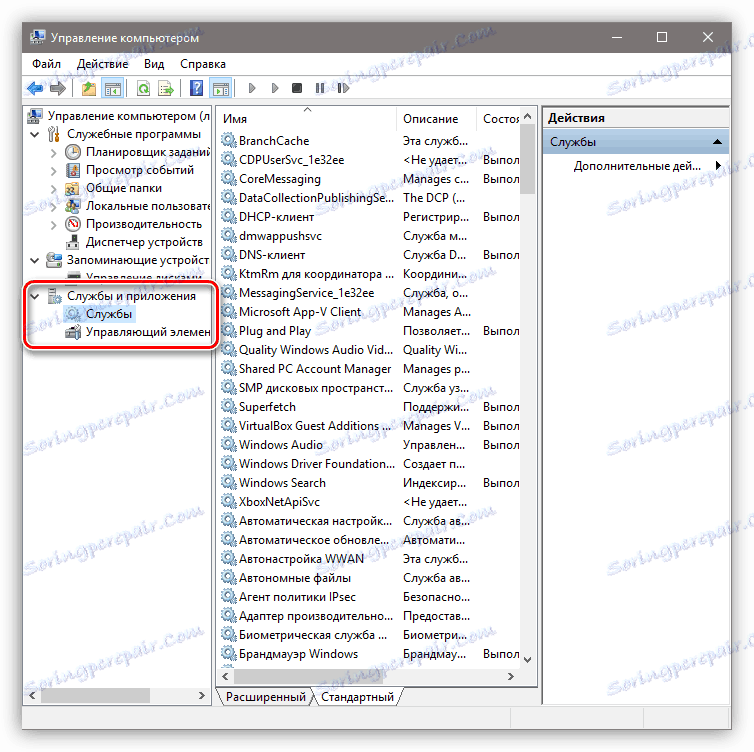754x752 pixels.
Task: Collapse the Службы section in Actions pane
Action: (x=717, y=141)
